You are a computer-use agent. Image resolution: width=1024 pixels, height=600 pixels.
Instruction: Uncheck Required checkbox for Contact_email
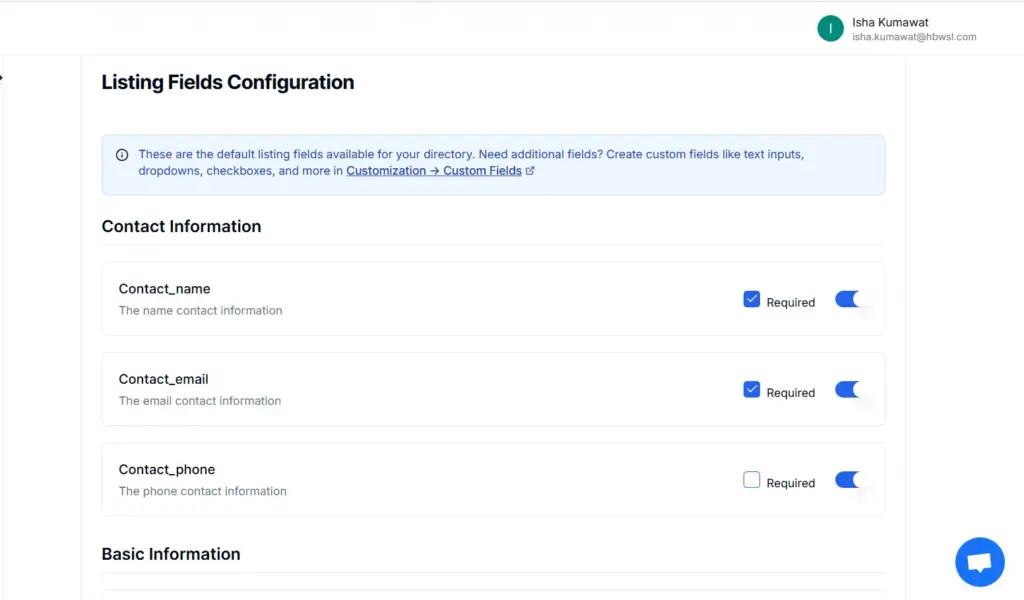click(752, 390)
